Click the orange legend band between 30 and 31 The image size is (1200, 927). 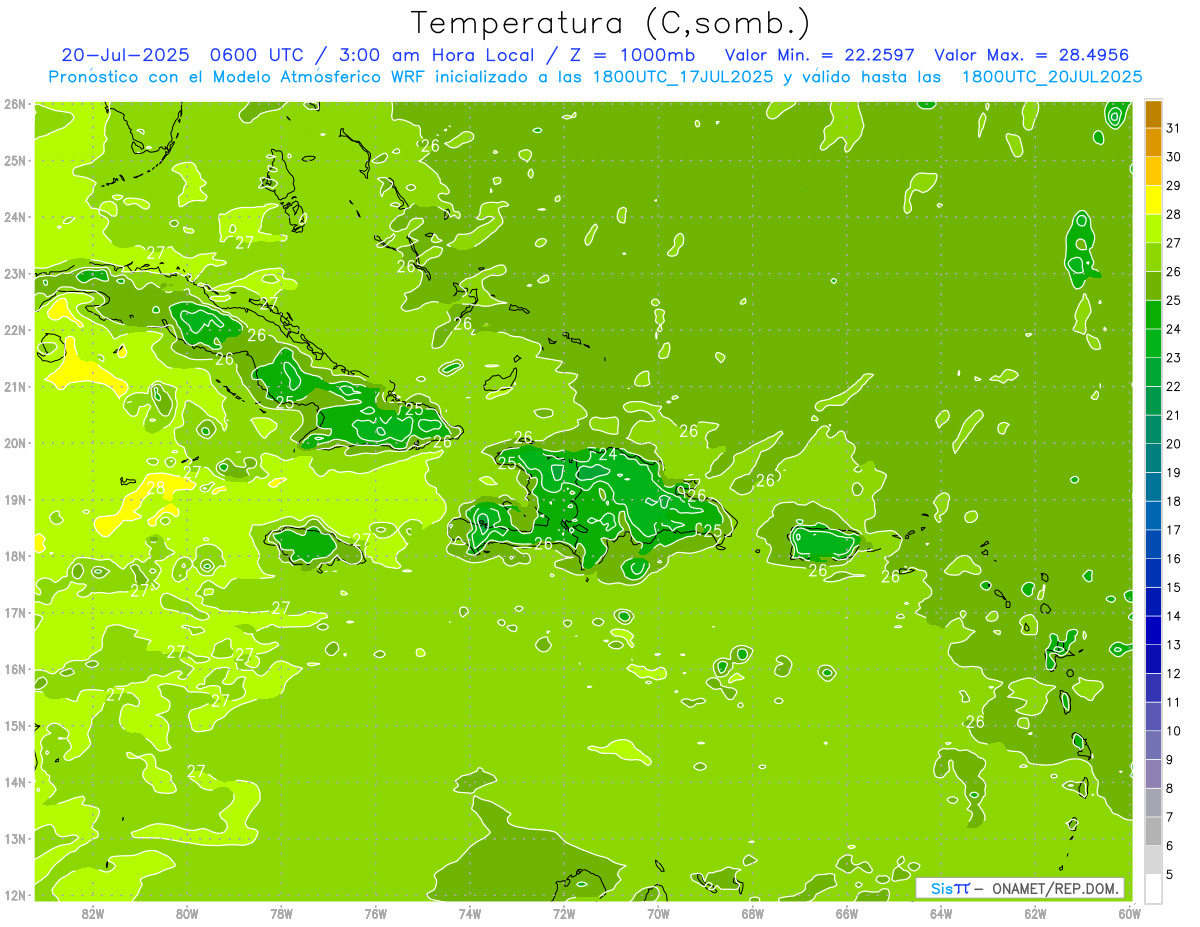pos(1153,143)
